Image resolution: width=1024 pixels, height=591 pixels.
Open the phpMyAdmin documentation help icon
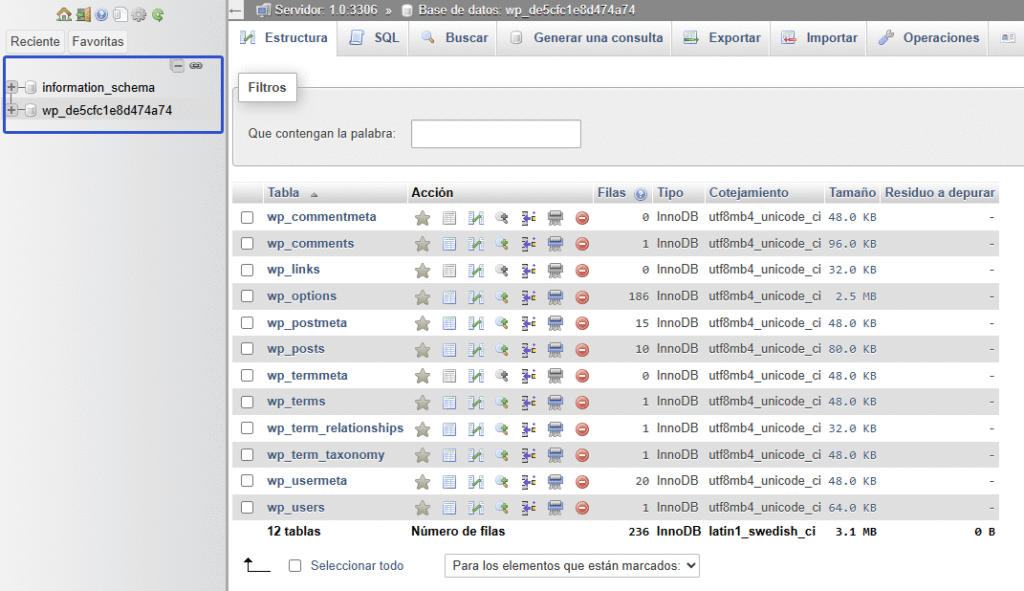tap(101, 14)
